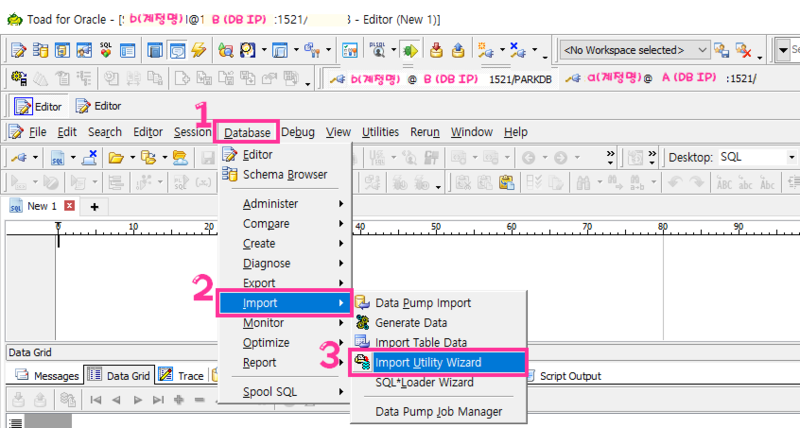
Task: Switch to the Messages tab
Action: pos(47,376)
